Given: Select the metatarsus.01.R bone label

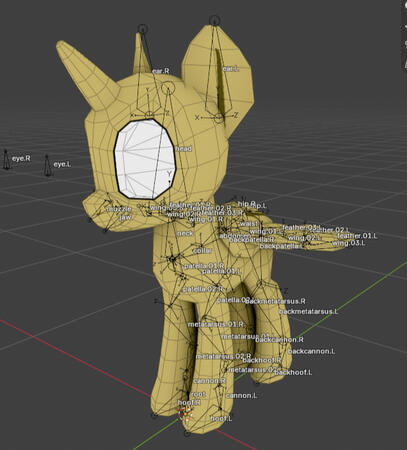Looking at the screenshot, I should click(x=216, y=324).
